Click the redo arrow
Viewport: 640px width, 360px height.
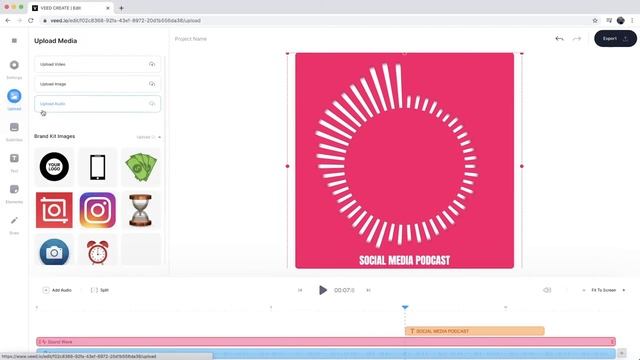(576, 39)
